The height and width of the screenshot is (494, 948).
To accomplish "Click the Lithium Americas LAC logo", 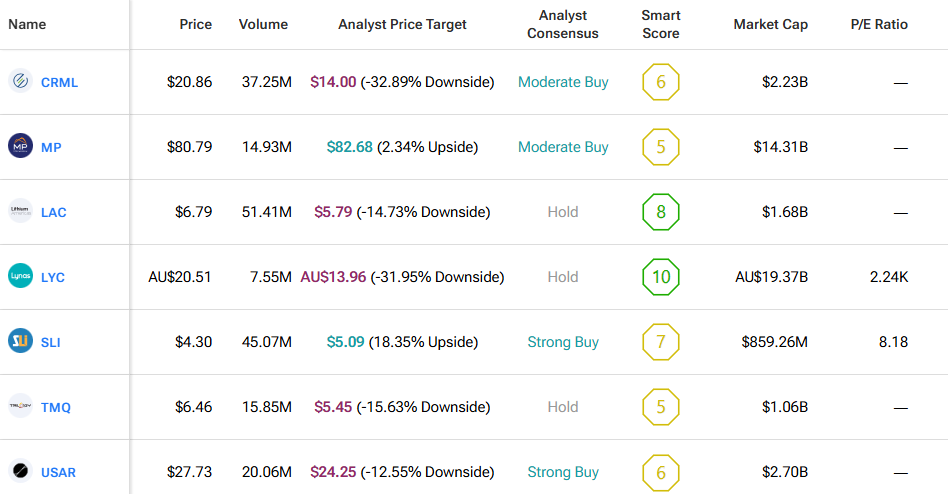I will pos(20,212).
